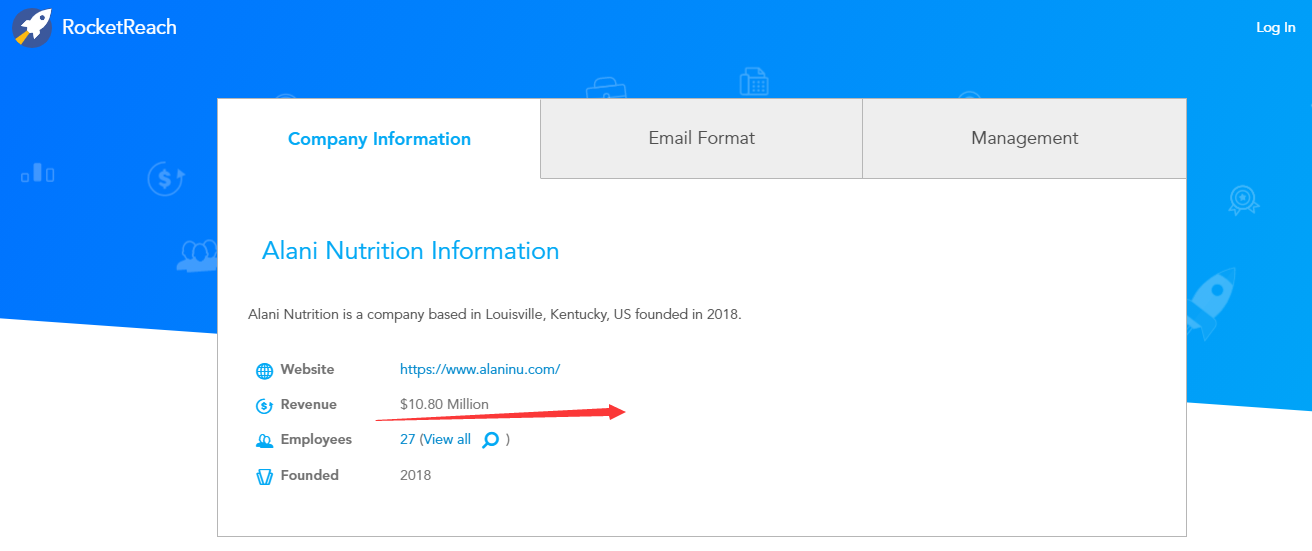
Task: Click the dollar icon beside Revenue
Action: tap(264, 406)
